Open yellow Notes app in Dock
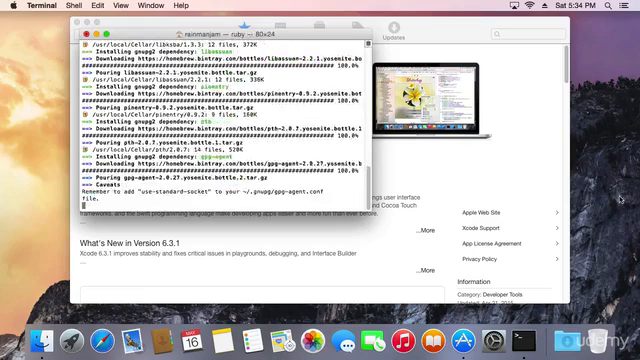 (x=223, y=341)
